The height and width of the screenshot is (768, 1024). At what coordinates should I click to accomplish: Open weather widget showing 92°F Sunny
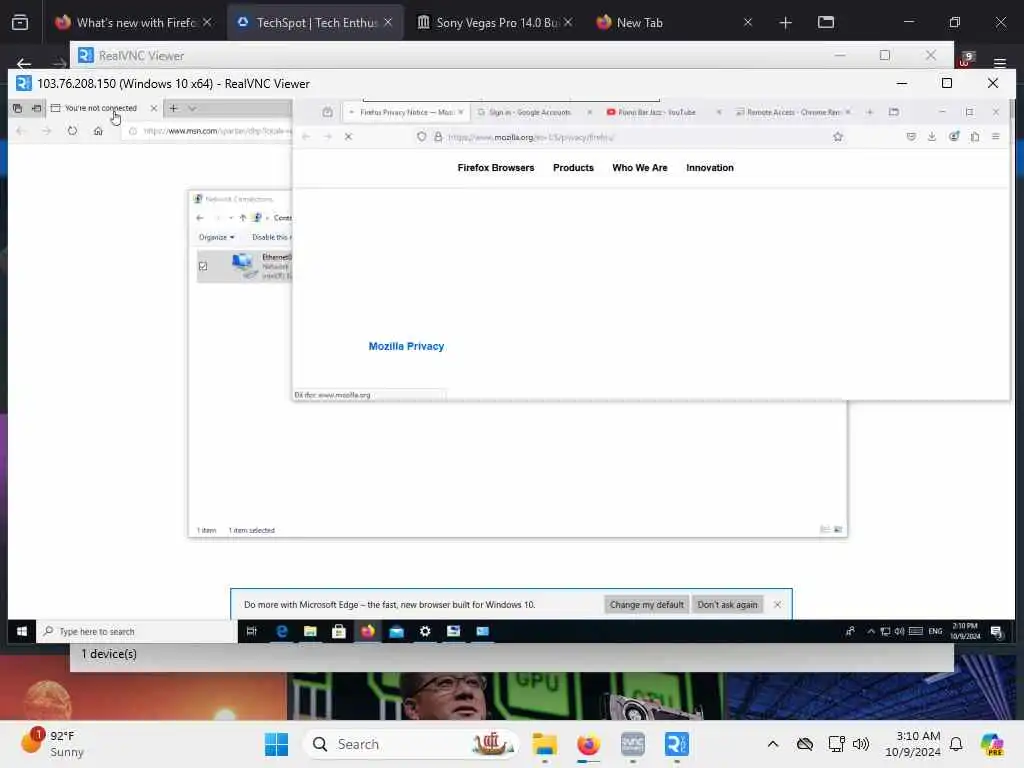54,744
